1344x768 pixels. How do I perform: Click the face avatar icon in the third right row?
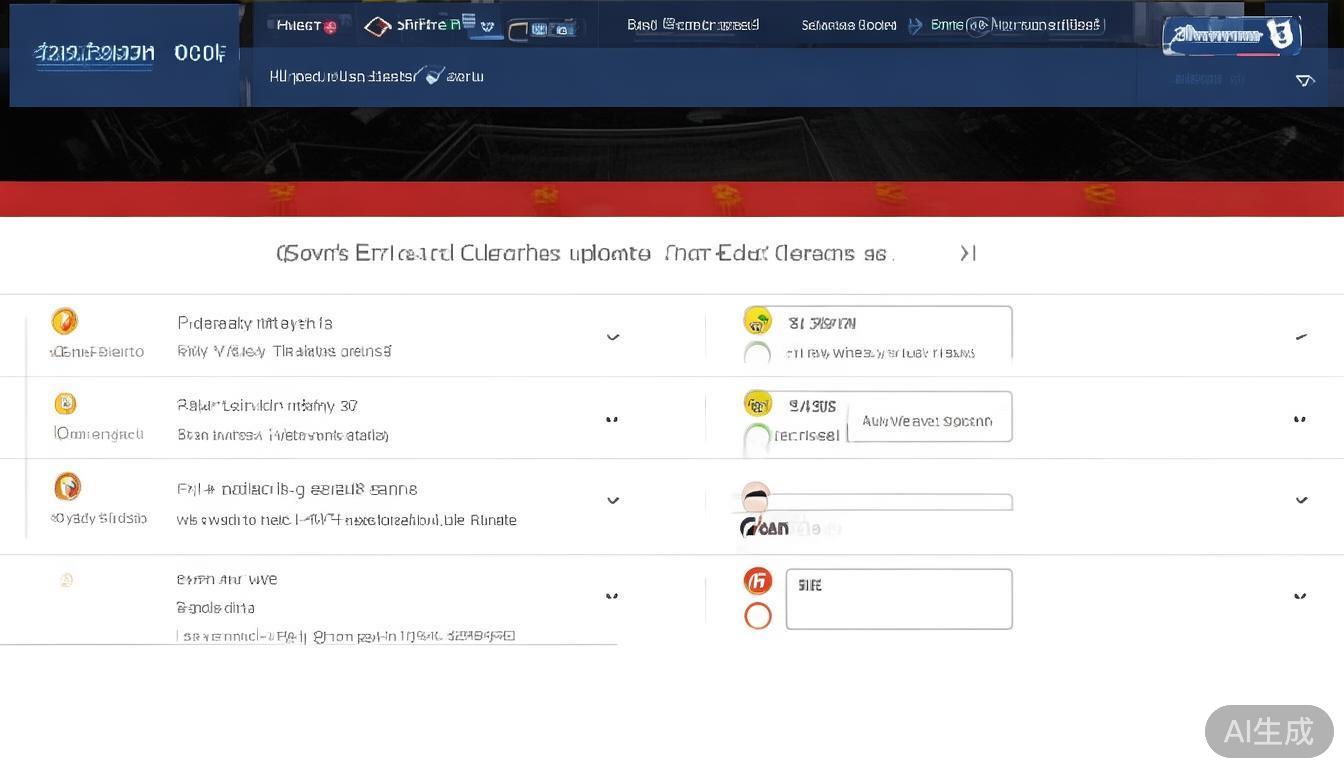(x=756, y=496)
